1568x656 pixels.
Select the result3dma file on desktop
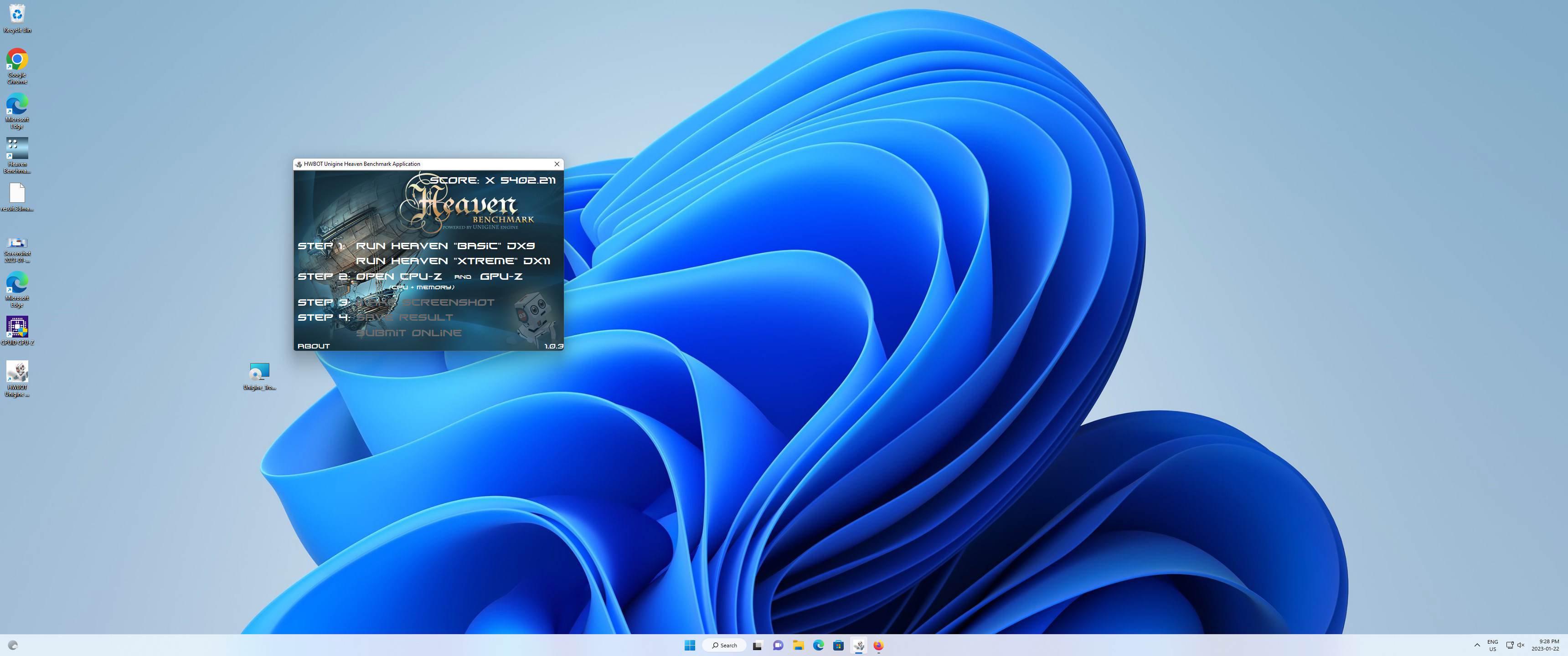[17, 197]
